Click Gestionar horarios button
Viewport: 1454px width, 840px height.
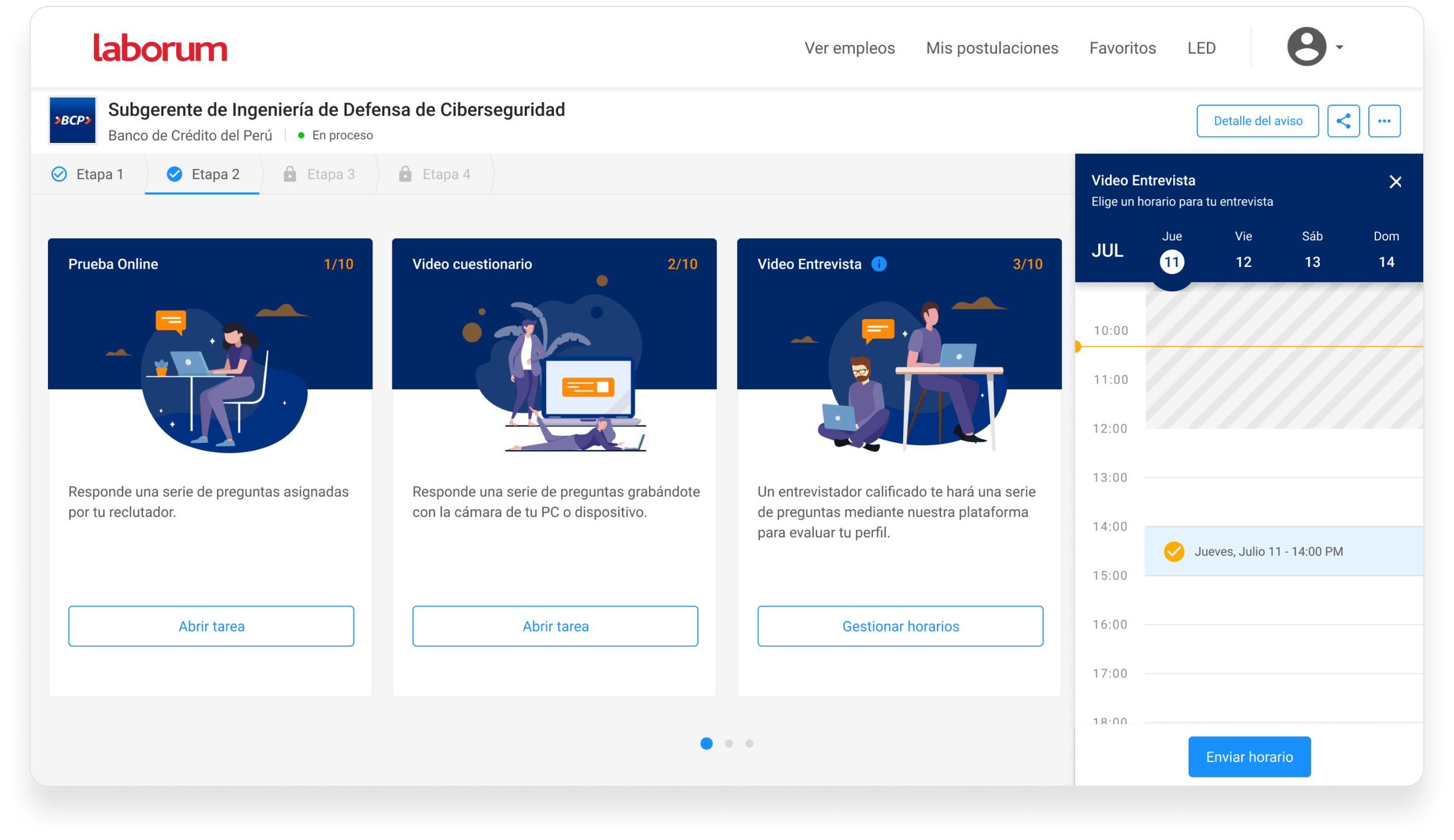[900, 626]
